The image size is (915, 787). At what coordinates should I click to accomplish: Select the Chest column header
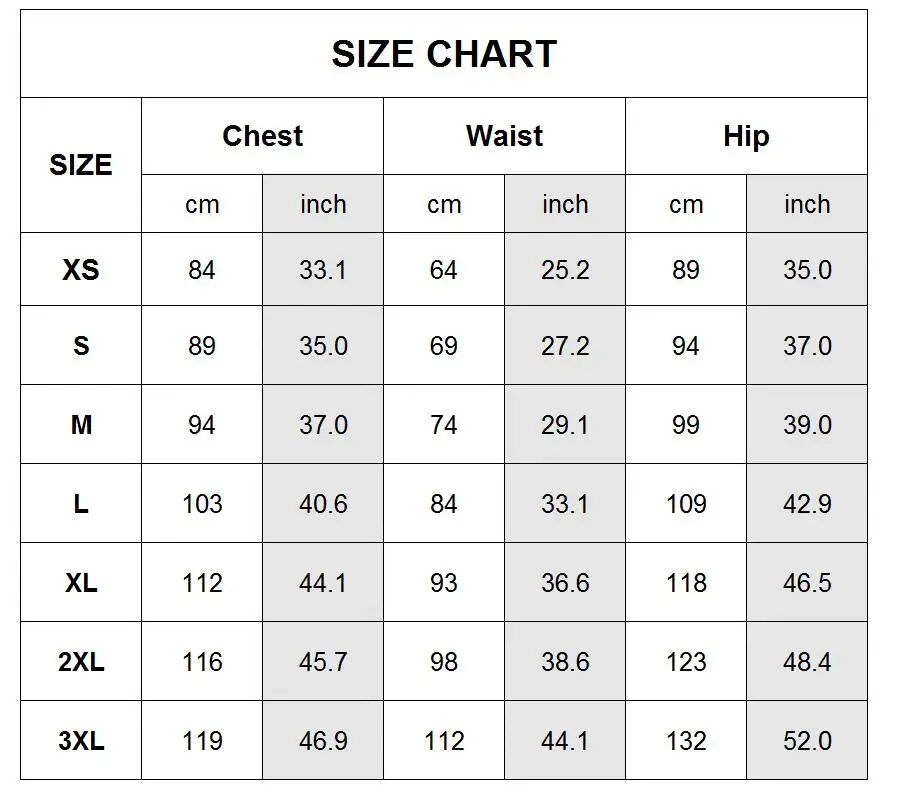click(x=262, y=136)
